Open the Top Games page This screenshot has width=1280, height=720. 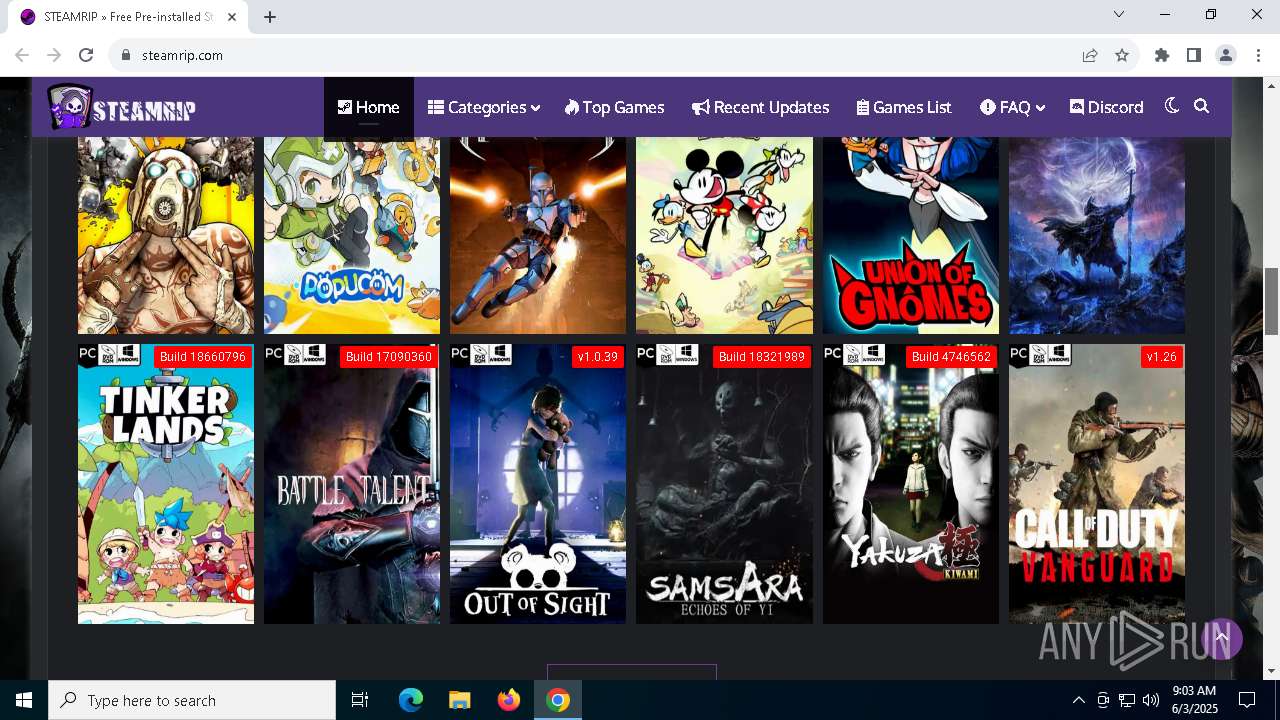coord(614,108)
